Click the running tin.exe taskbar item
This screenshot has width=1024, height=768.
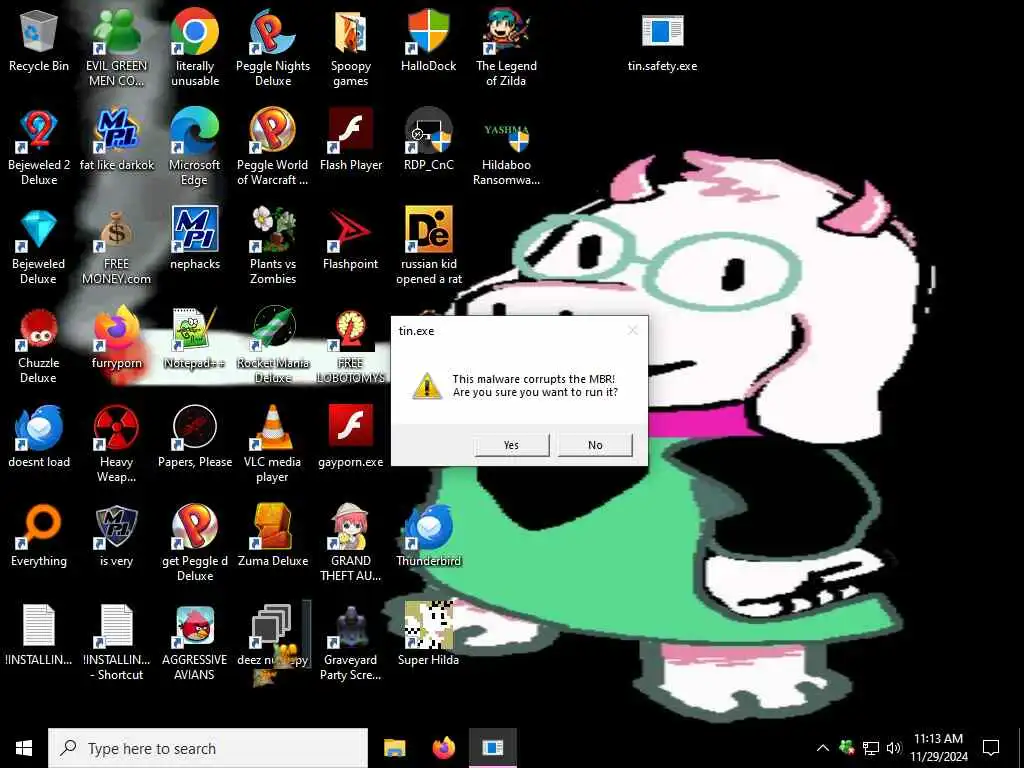(493, 748)
